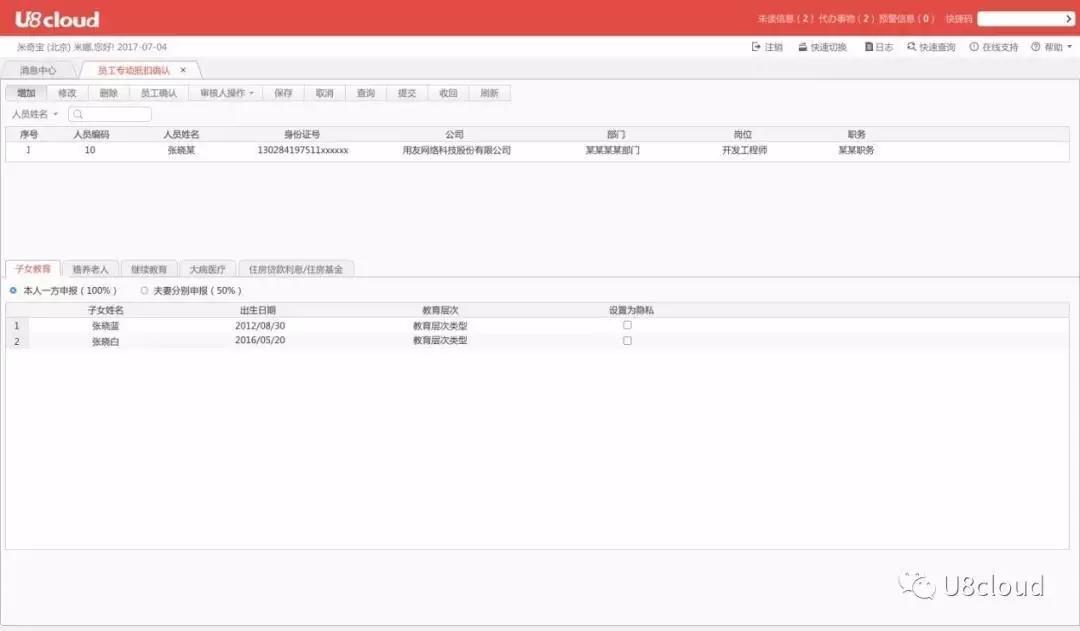Click the 部门 column header

point(616,134)
